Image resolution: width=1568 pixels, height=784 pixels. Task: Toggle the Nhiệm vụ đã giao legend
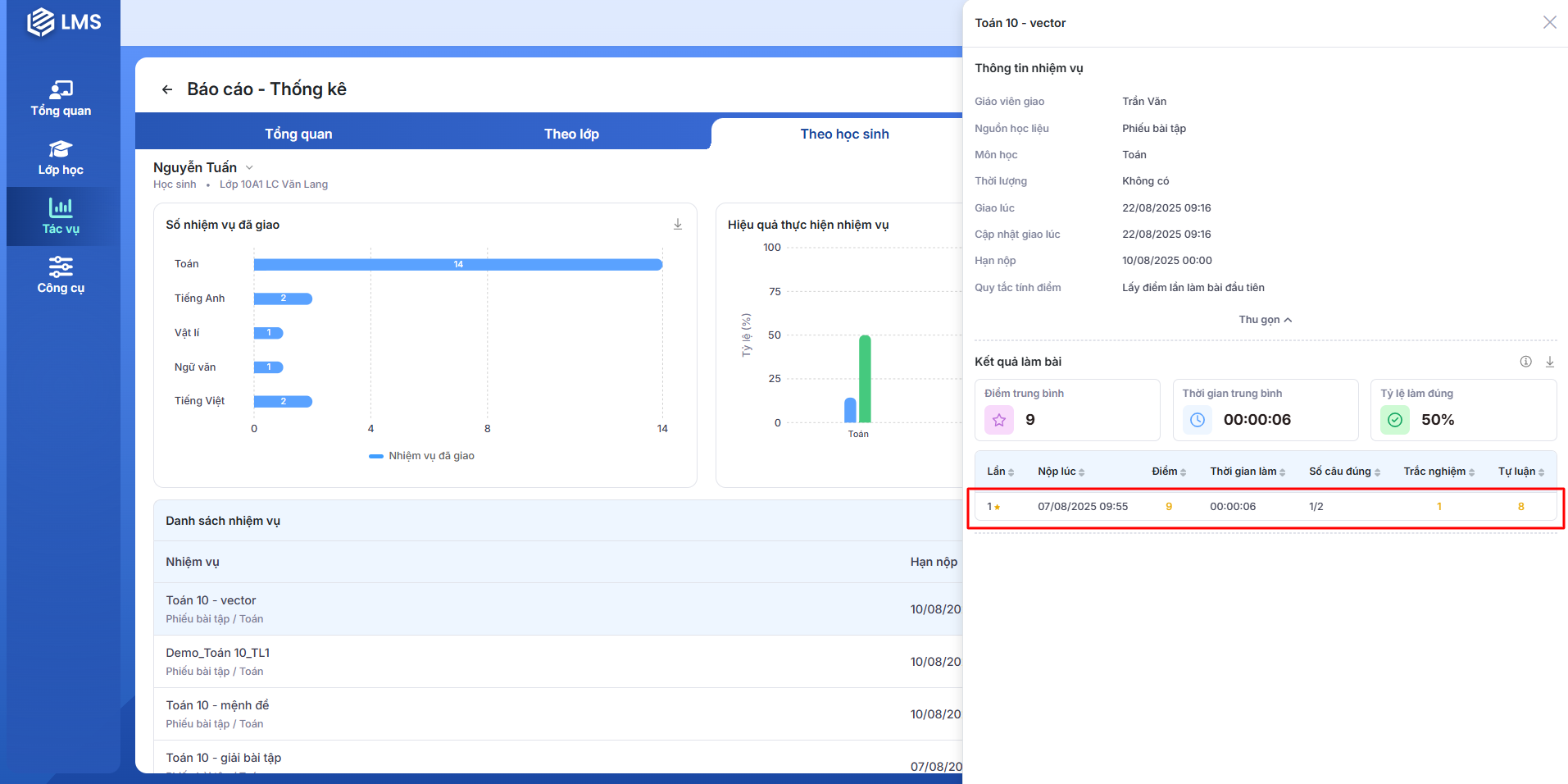[422, 456]
